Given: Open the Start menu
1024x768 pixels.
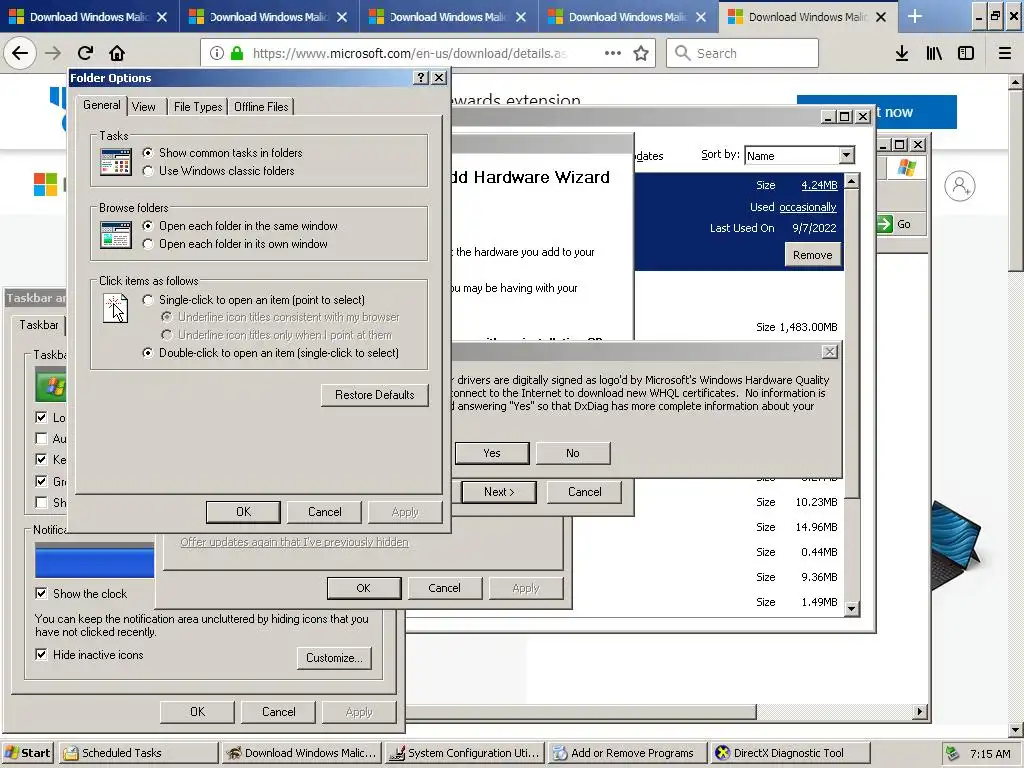Looking at the screenshot, I should pyautogui.click(x=27, y=753).
